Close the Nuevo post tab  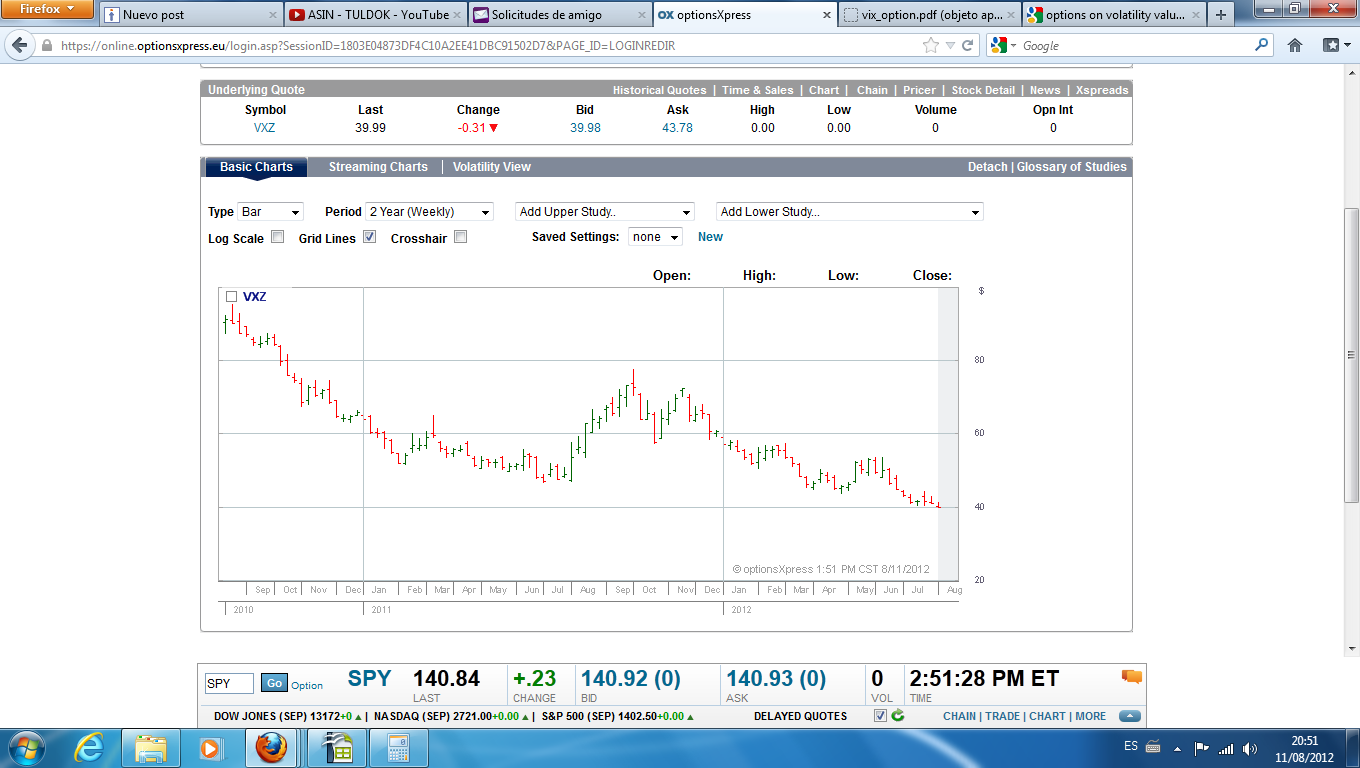(x=274, y=15)
